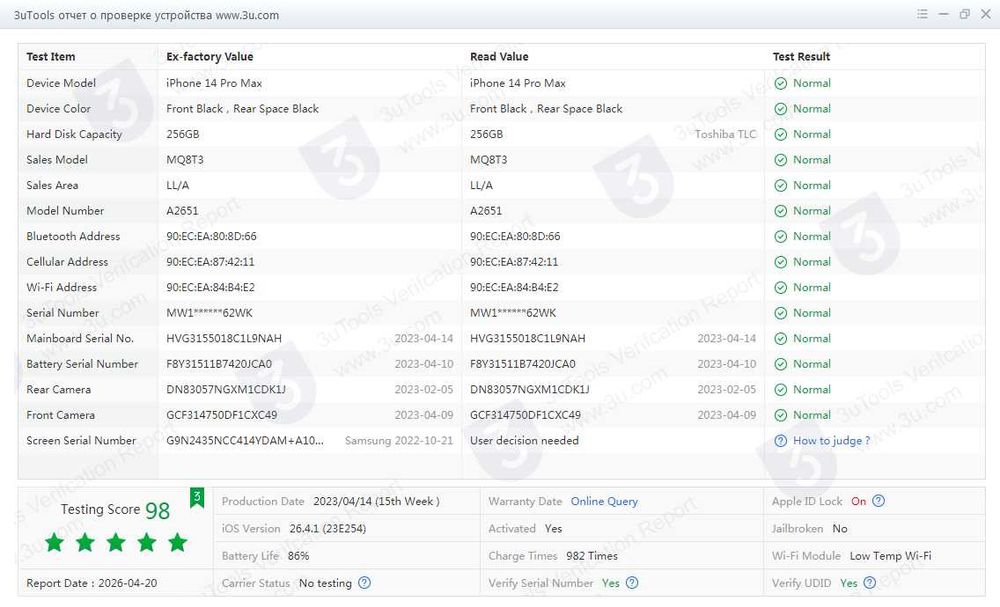Click the 'Test Result' column header
Image resolution: width=1000 pixels, height=607 pixels.
pyautogui.click(x=801, y=57)
